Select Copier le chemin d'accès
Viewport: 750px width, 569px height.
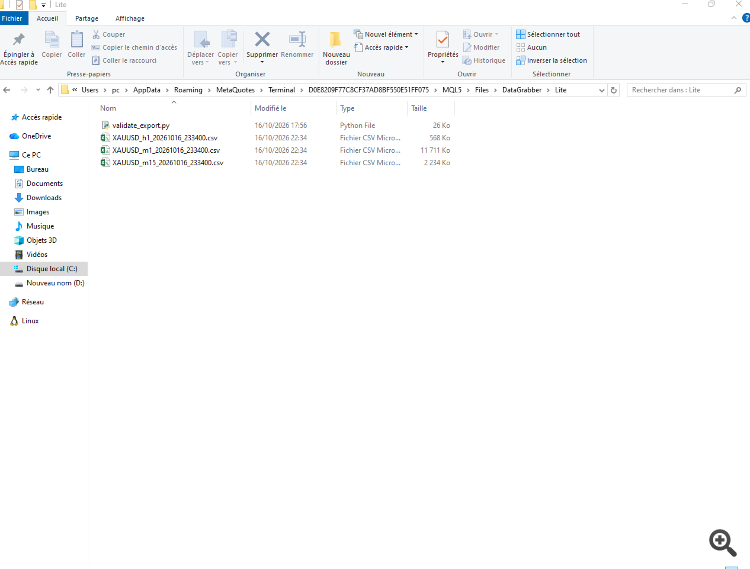tap(134, 47)
